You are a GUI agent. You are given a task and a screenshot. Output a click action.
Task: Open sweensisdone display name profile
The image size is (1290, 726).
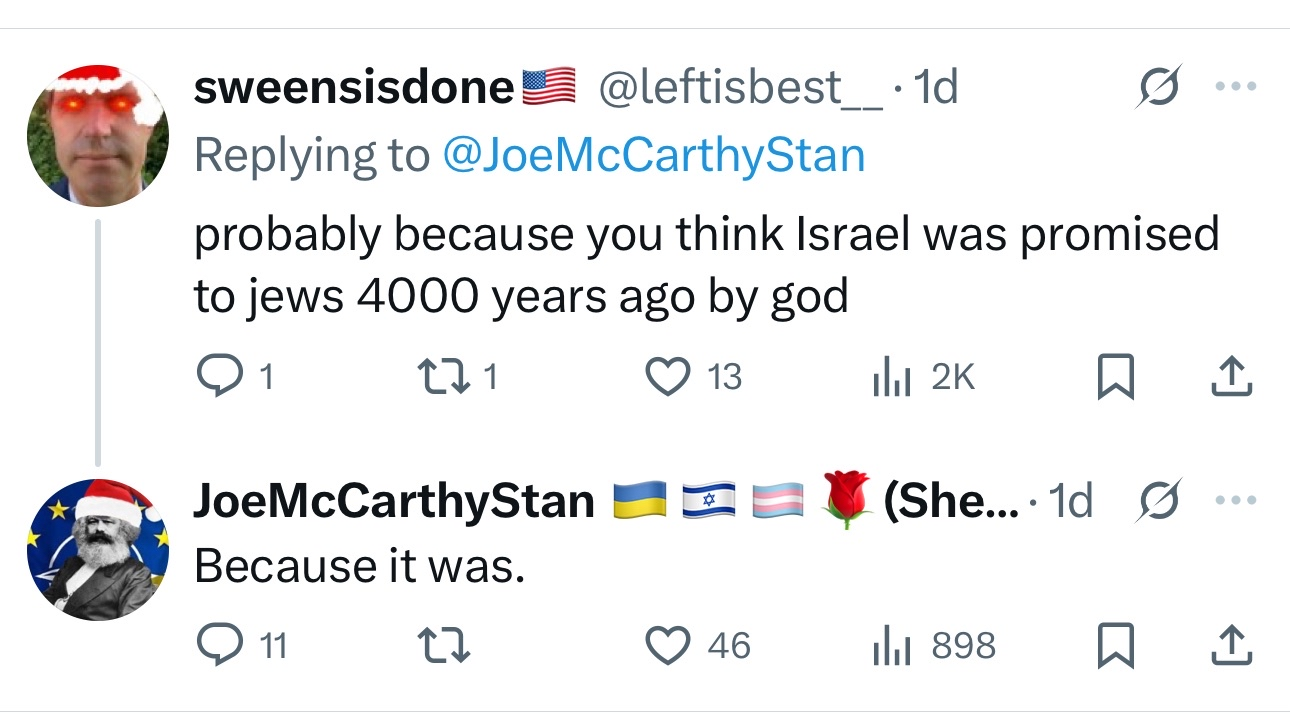coord(353,88)
